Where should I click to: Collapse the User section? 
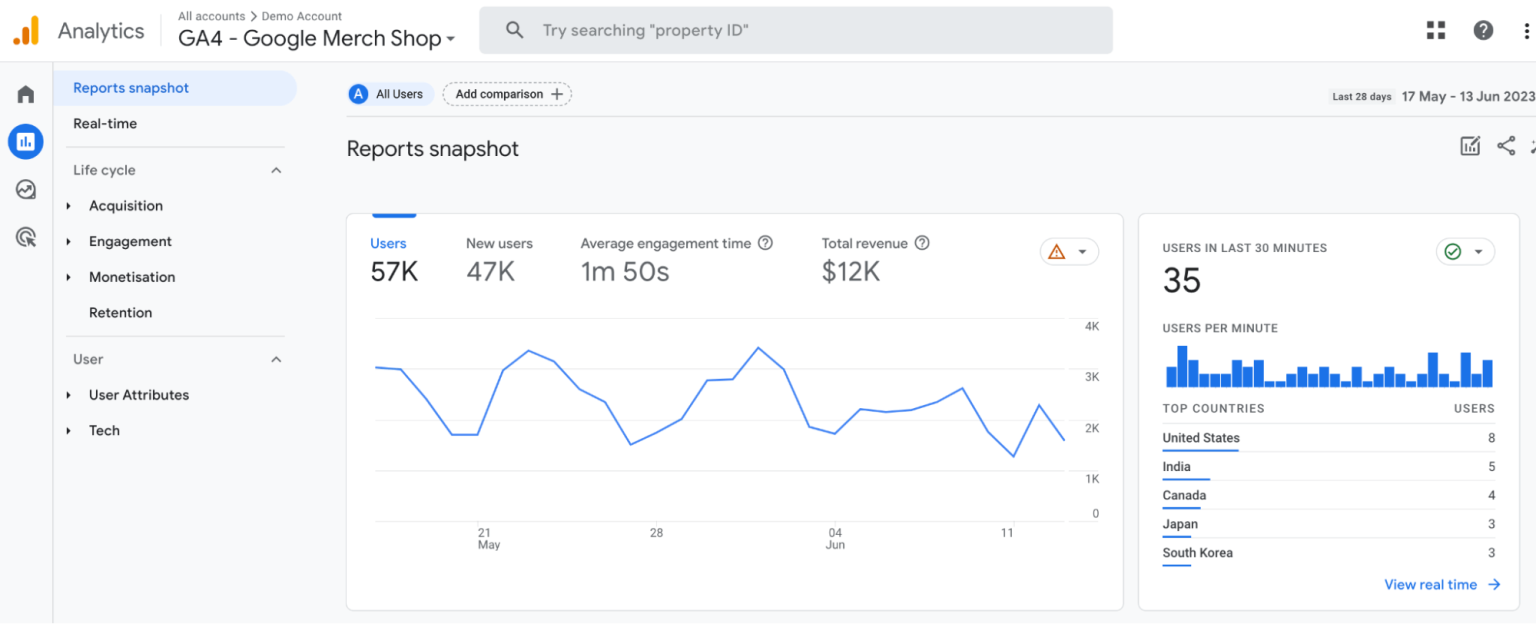275,359
